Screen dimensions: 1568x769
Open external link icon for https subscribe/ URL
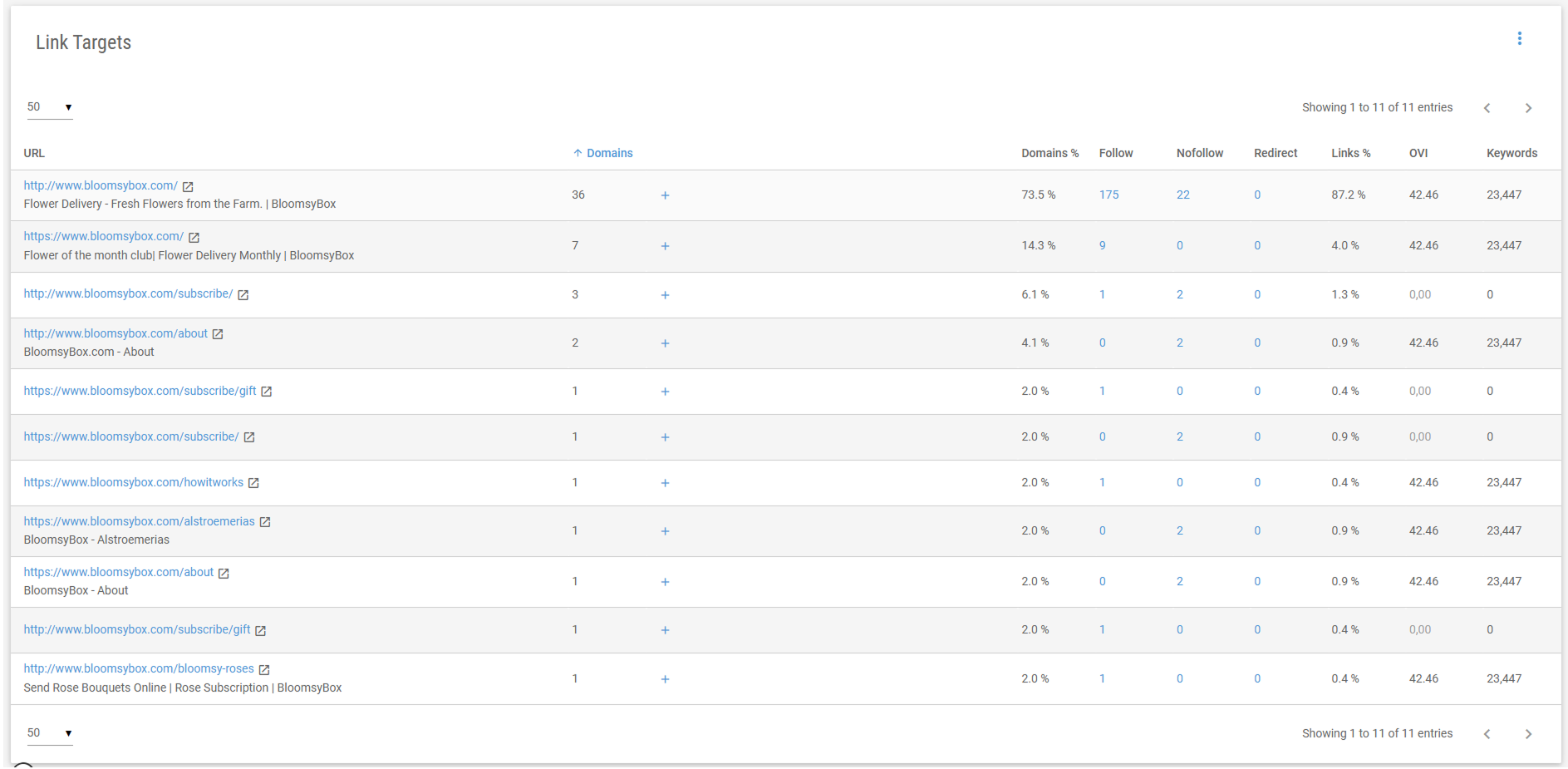click(x=249, y=437)
